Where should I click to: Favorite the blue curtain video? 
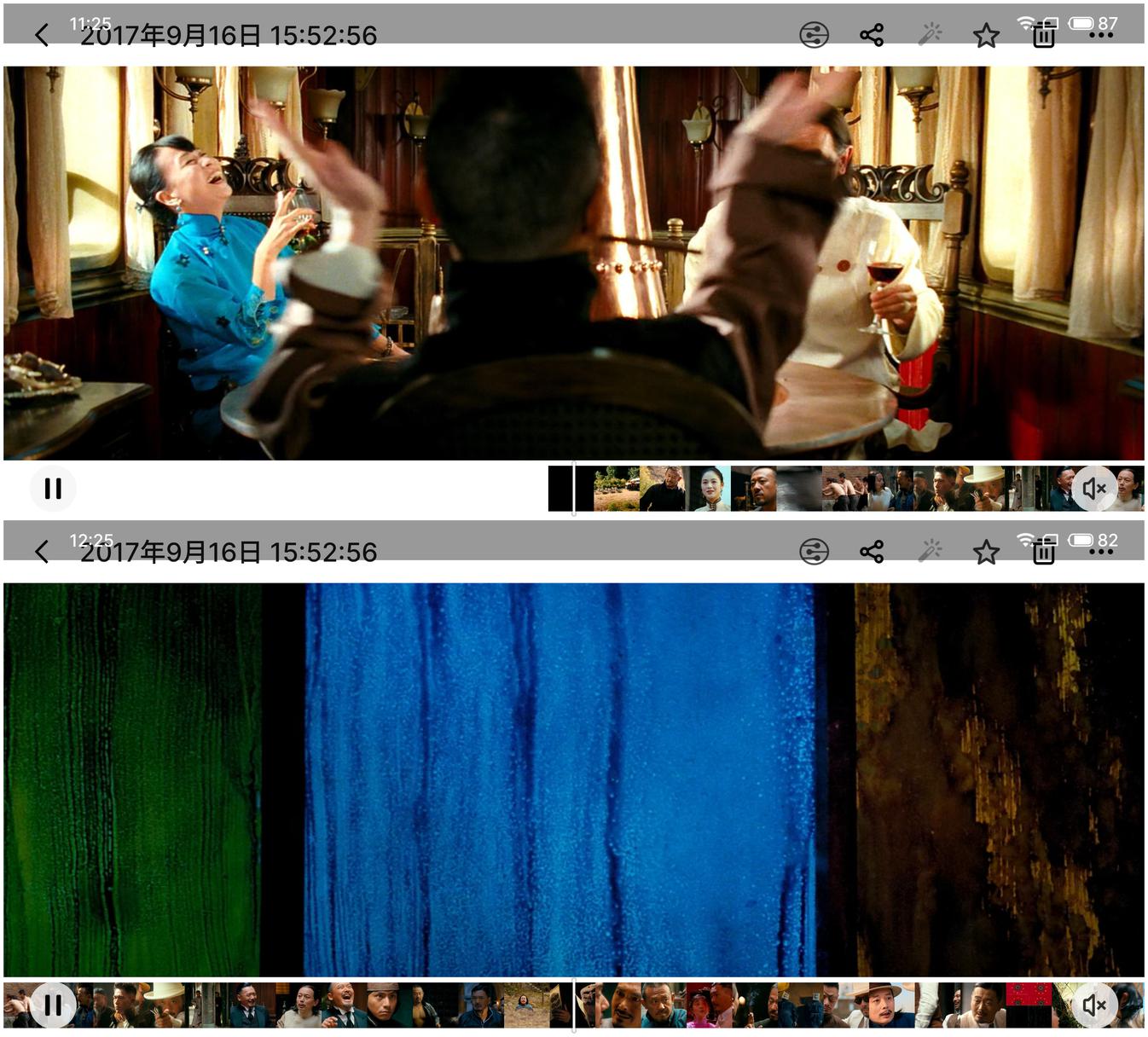(x=986, y=553)
